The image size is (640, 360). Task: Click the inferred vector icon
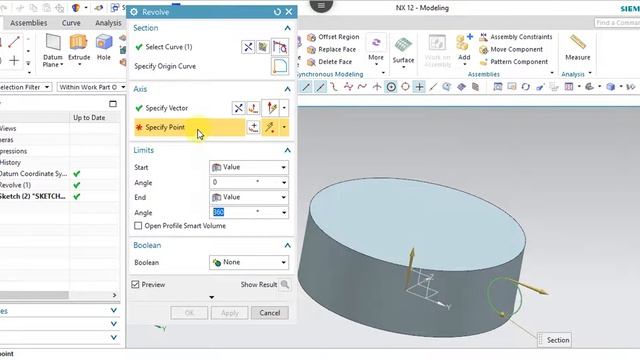click(x=271, y=108)
